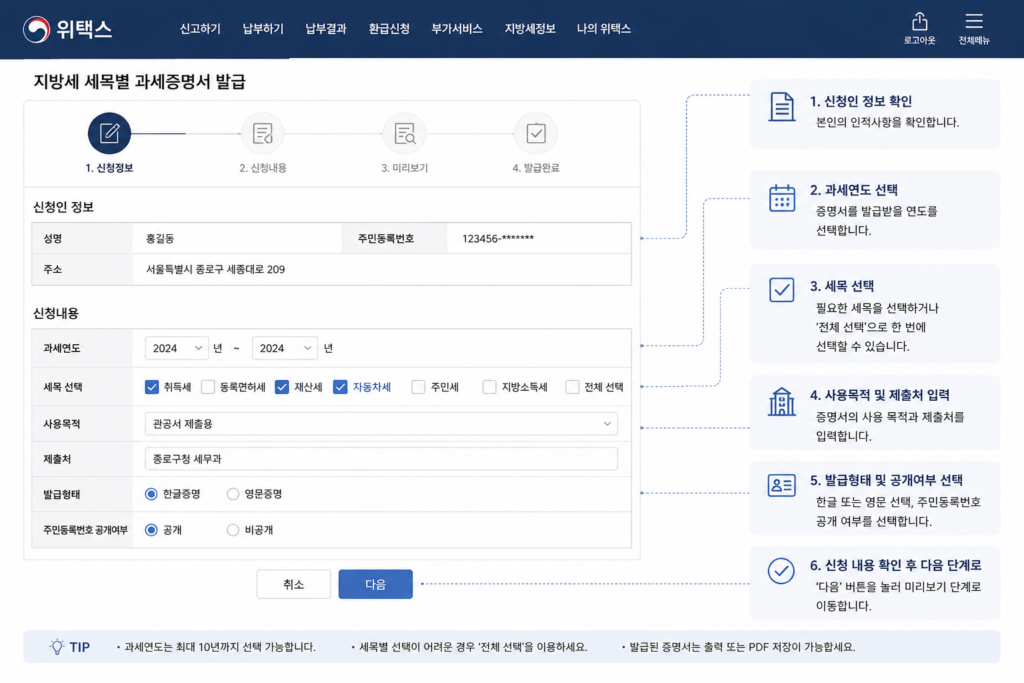This screenshot has width=1024, height=683.
Task: Select the 영문증명 radio button
Action: point(232,494)
